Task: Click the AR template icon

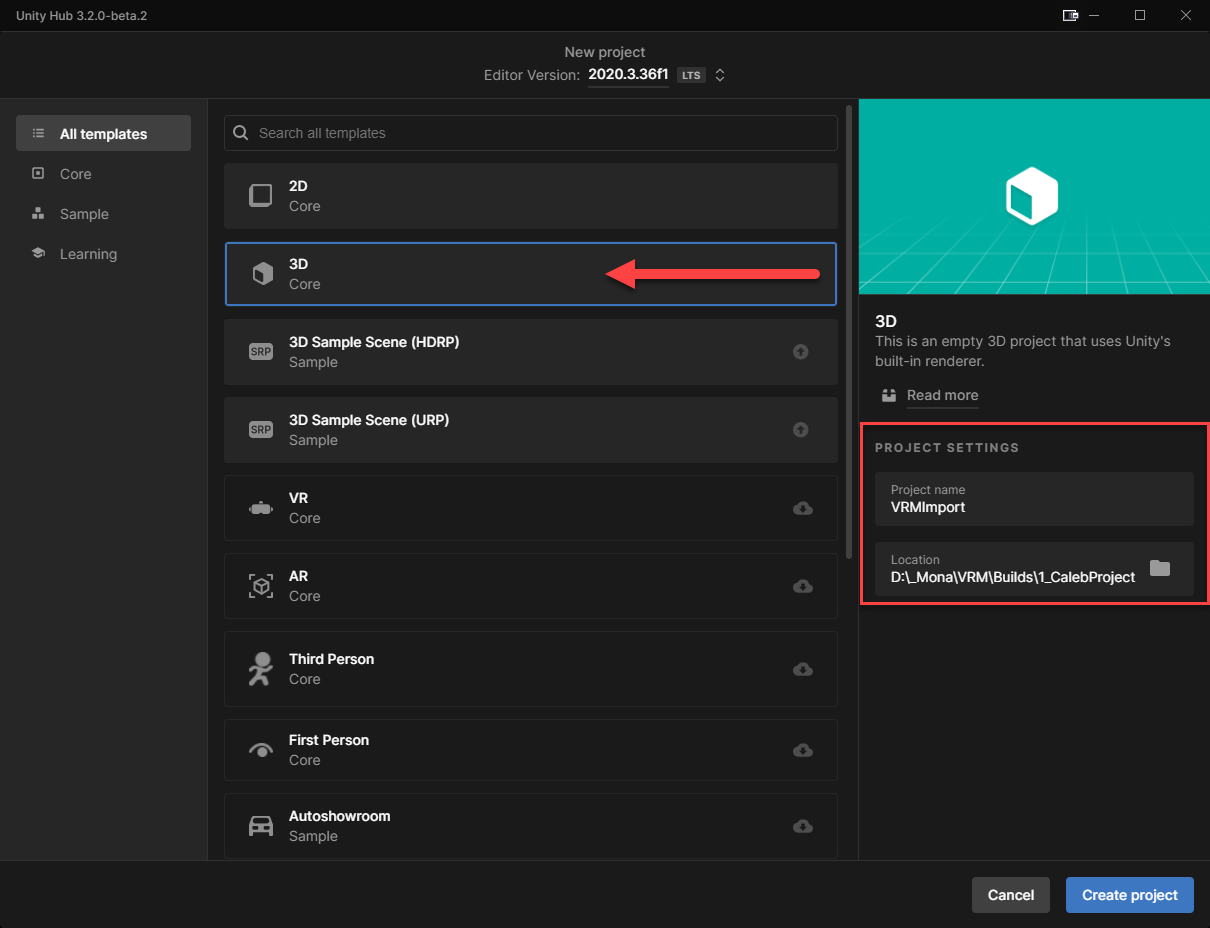Action: tap(260, 586)
